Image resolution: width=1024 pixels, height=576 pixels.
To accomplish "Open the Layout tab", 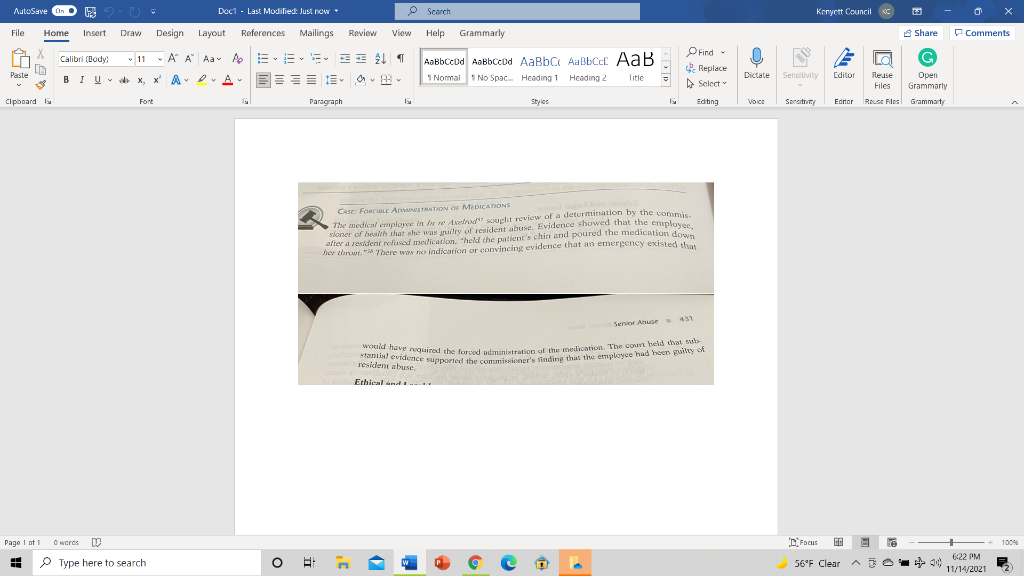I will 212,33.
